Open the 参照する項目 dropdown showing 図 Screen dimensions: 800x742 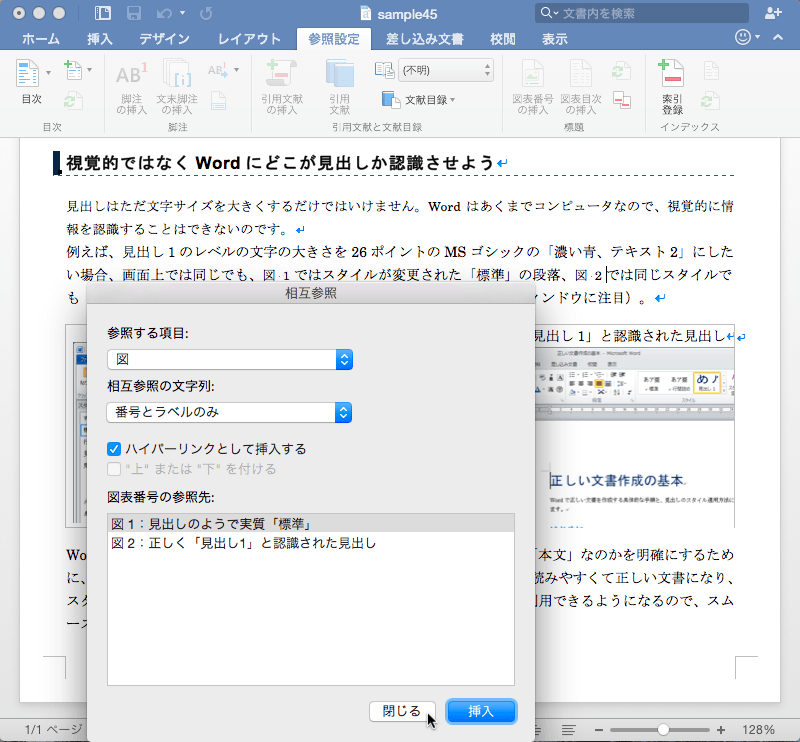coord(230,360)
